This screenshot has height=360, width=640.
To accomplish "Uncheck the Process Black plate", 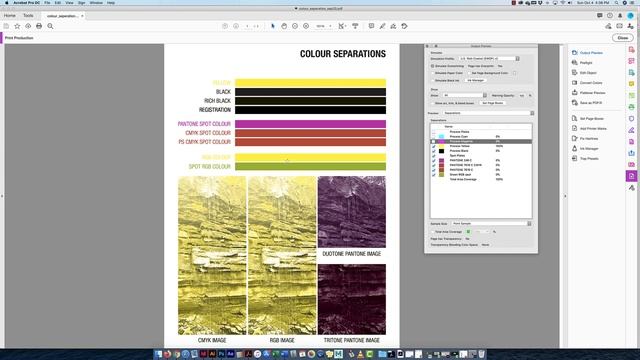I will pos(433,151).
